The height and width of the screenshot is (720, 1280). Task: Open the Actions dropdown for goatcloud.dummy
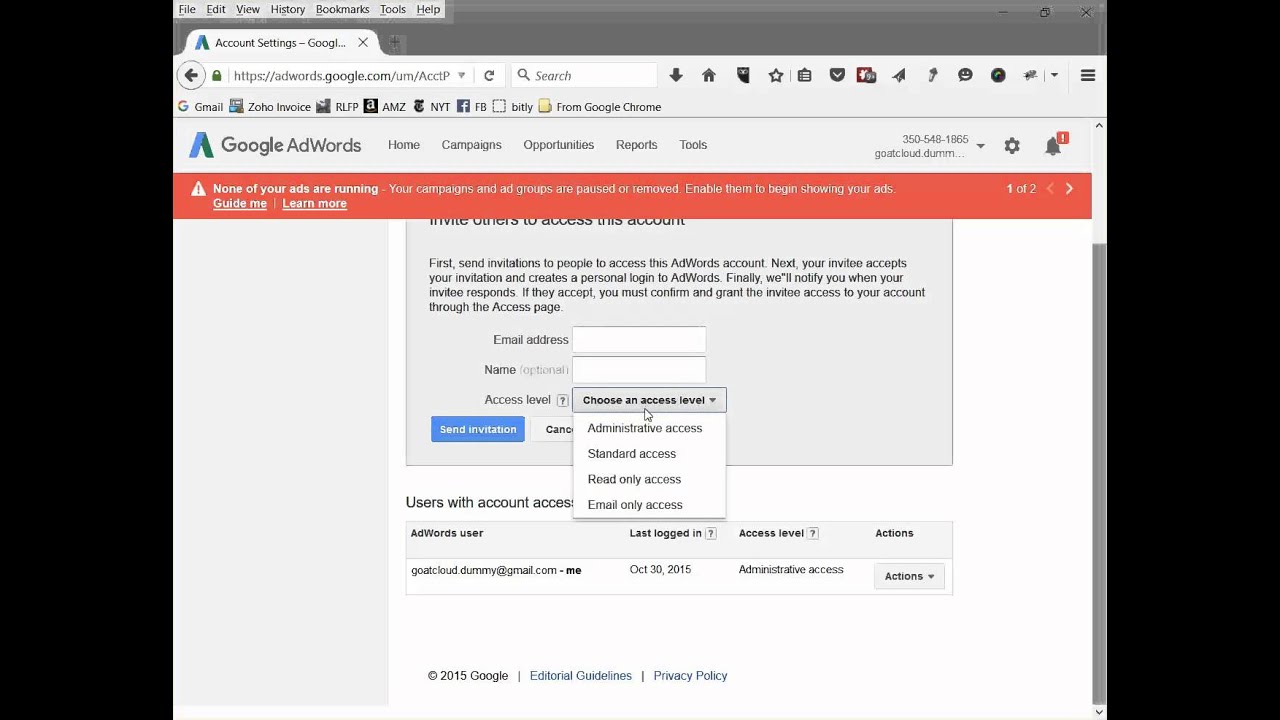point(909,576)
